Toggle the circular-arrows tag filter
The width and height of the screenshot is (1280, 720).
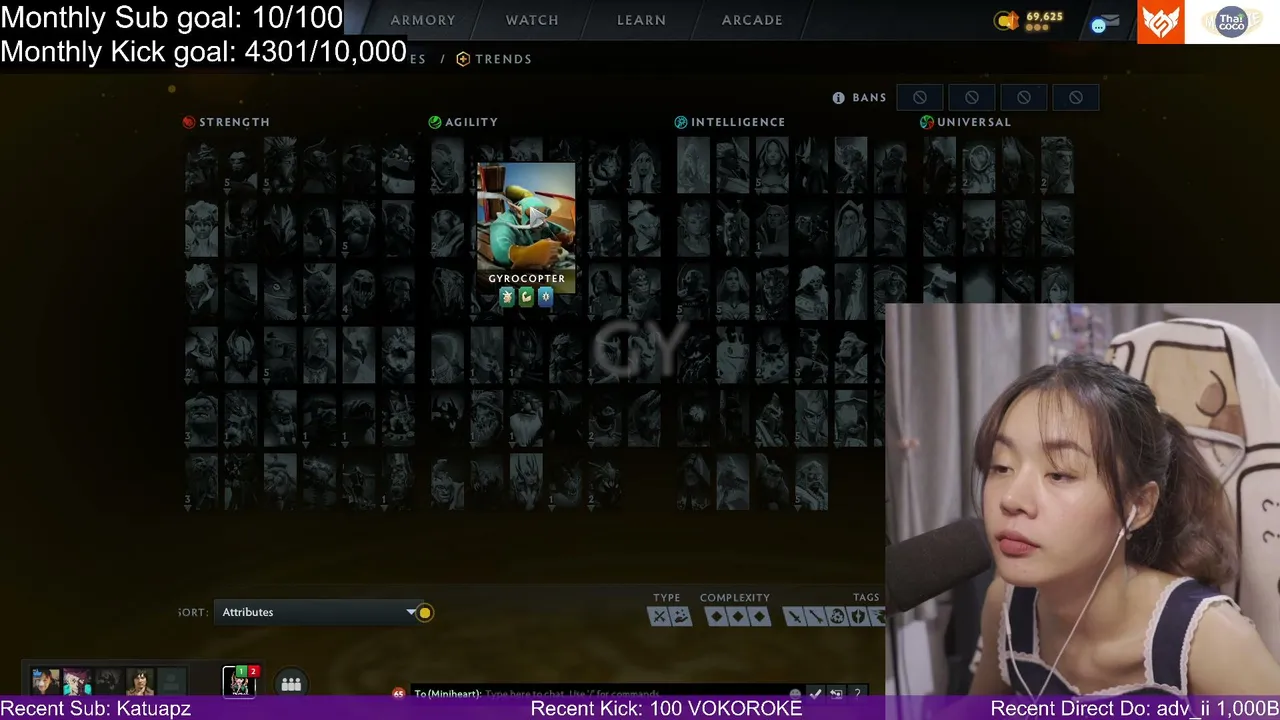[x=838, y=617]
